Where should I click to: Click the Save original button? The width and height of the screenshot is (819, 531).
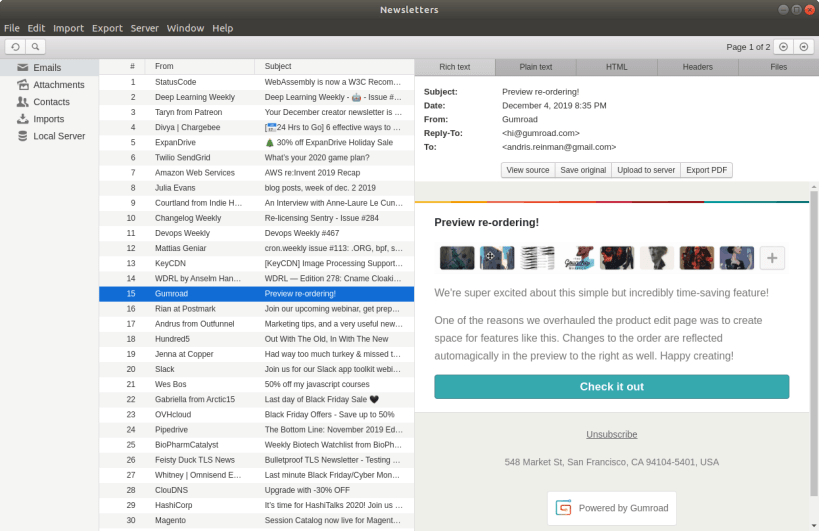point(583,170)
